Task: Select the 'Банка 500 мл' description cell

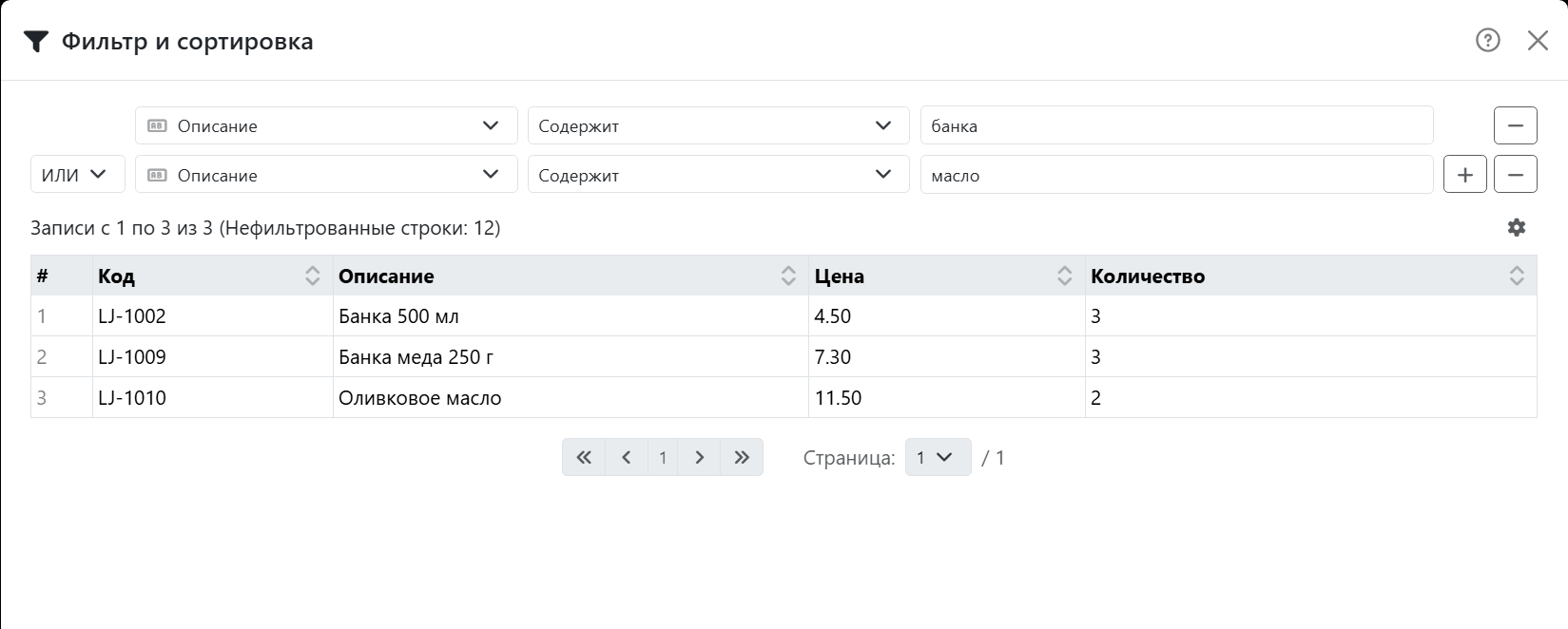Action: click(x=571, y=315)
